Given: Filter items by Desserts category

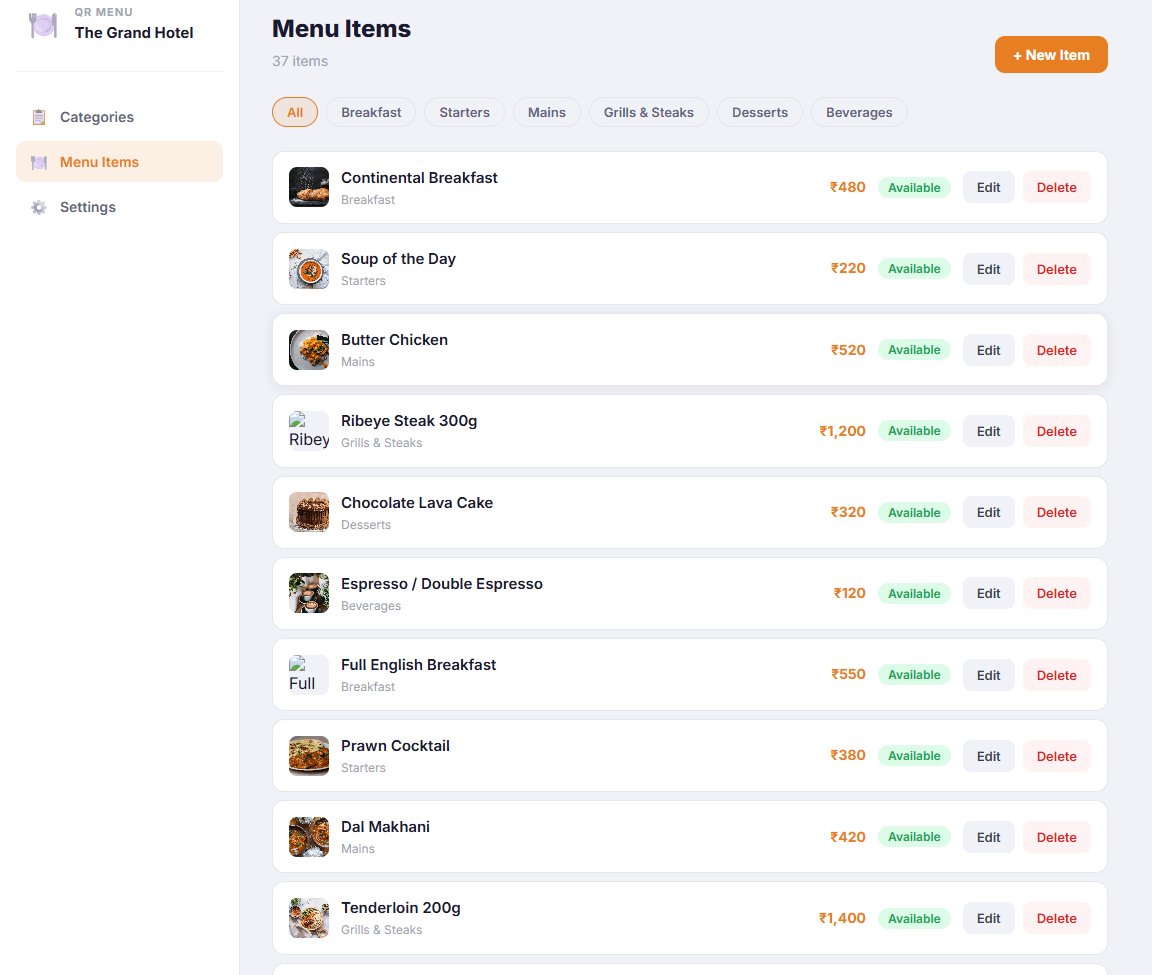Looking at the screenshot, I should (760, 112).
